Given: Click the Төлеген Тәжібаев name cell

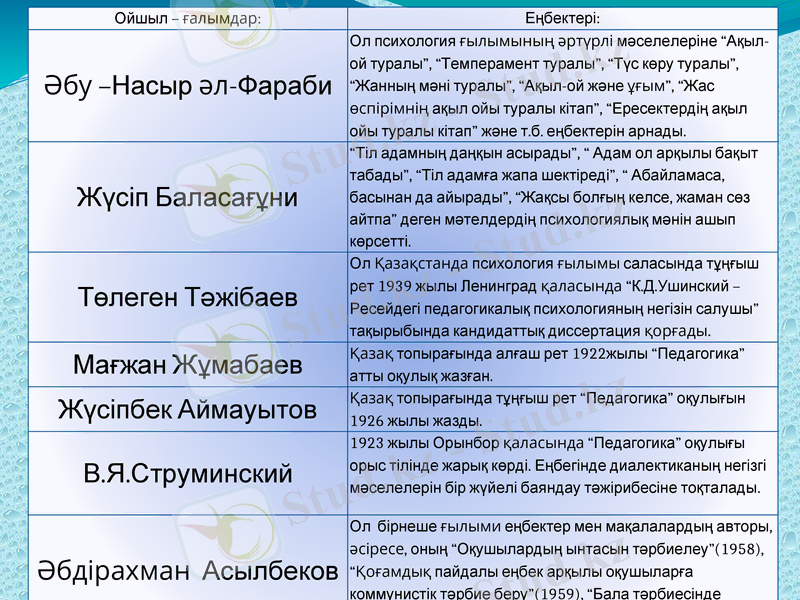Looking at the screenshot, I should (x=188, y=297).
